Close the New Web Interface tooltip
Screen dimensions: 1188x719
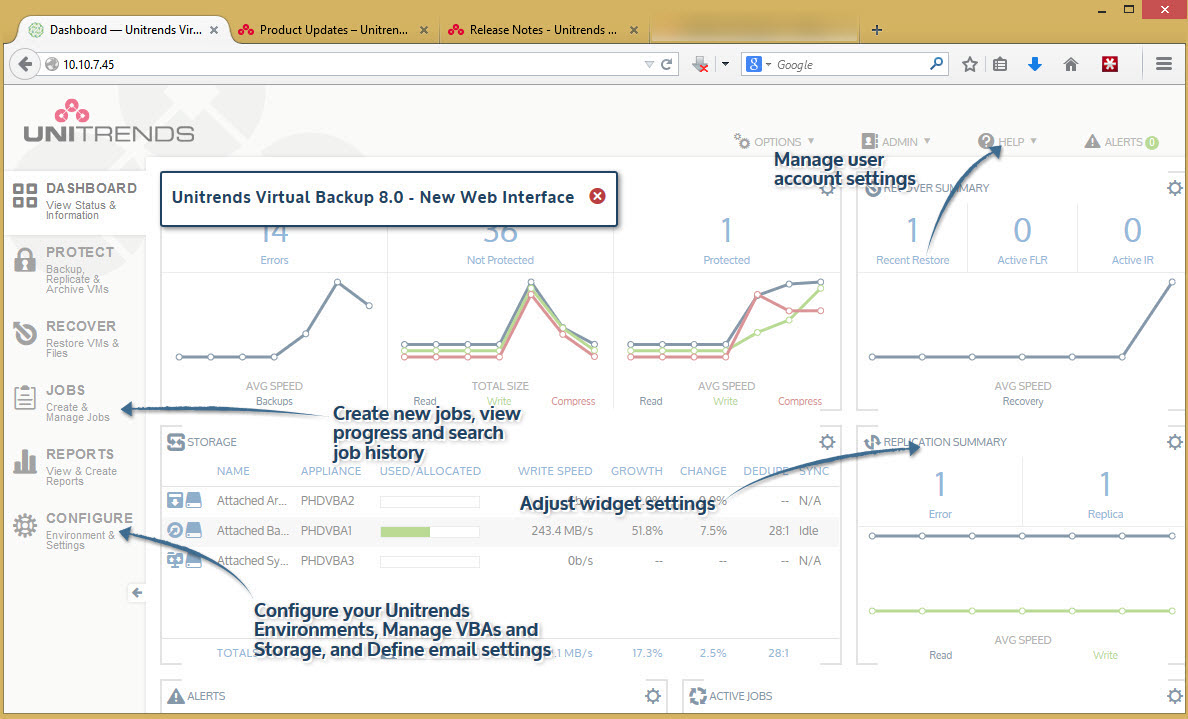(x=598, y=196)
